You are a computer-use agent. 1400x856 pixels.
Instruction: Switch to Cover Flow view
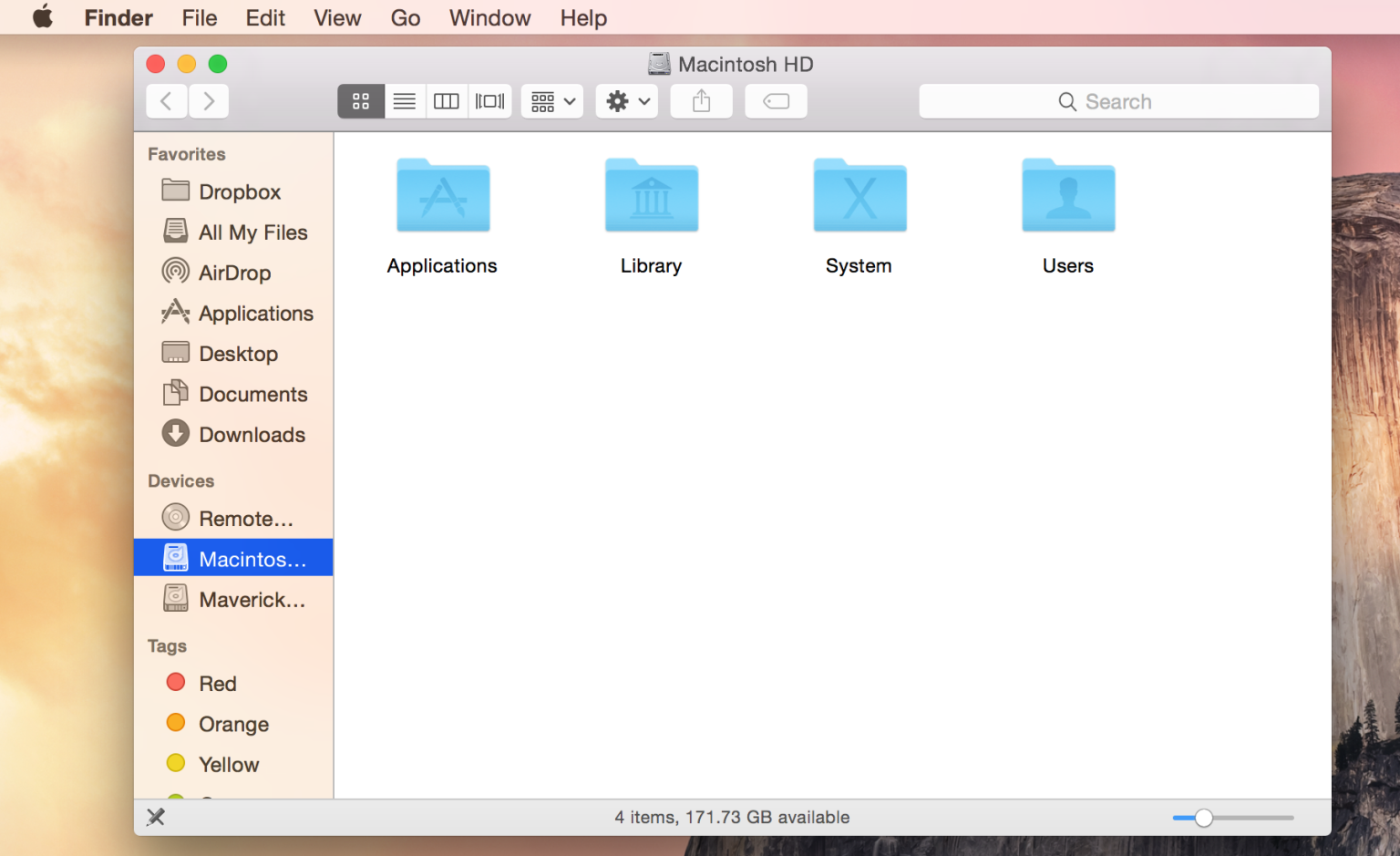coord(489,101)
